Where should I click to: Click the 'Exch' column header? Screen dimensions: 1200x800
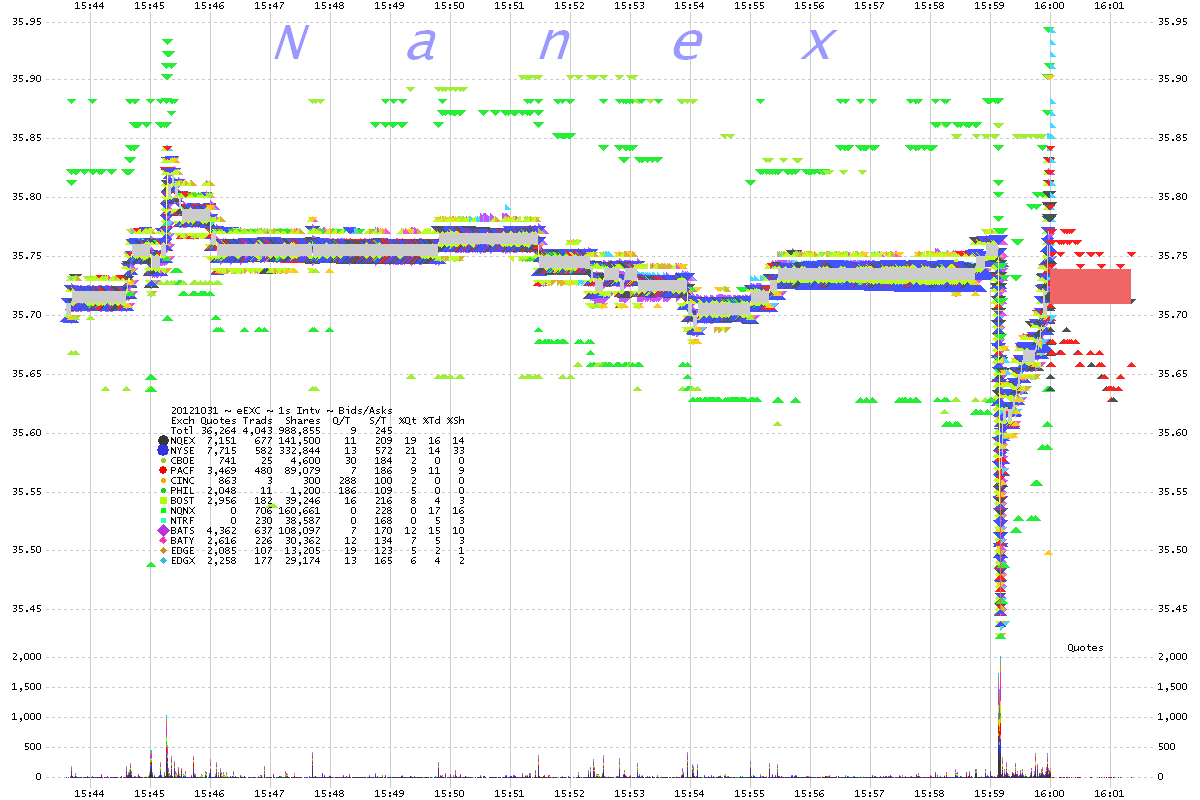click(183, 420)
